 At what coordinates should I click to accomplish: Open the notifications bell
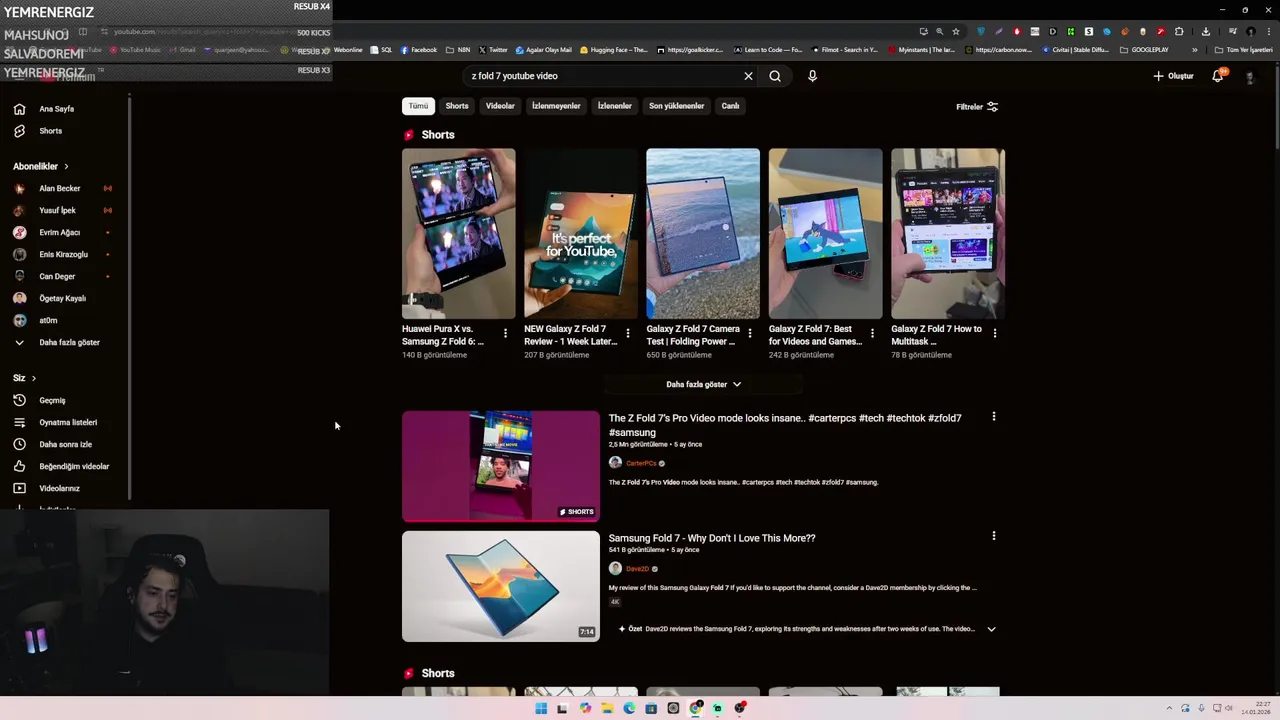[x=1218, y=76]
